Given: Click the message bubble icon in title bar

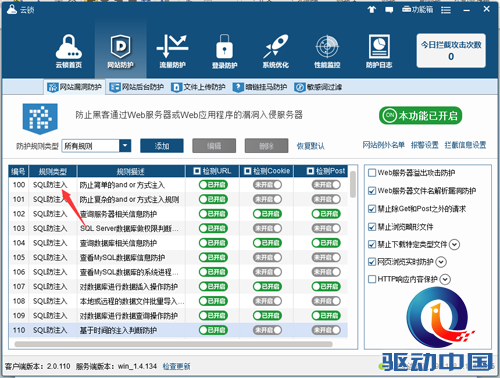Looking at the screenshot, I should click(x=389, y=10).
